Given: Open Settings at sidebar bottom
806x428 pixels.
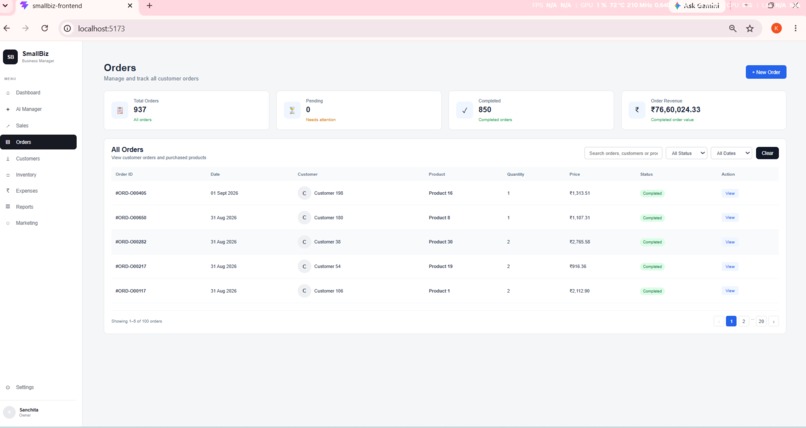Looking at the screenshot, I should (25, 387).
